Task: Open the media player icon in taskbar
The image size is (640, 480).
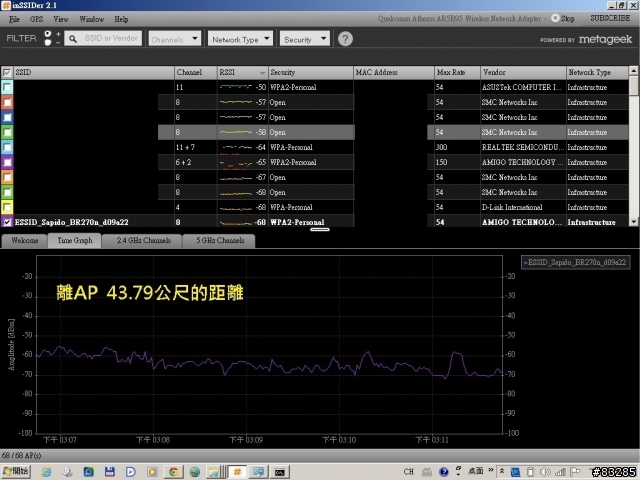Action: tap(152, 472)
